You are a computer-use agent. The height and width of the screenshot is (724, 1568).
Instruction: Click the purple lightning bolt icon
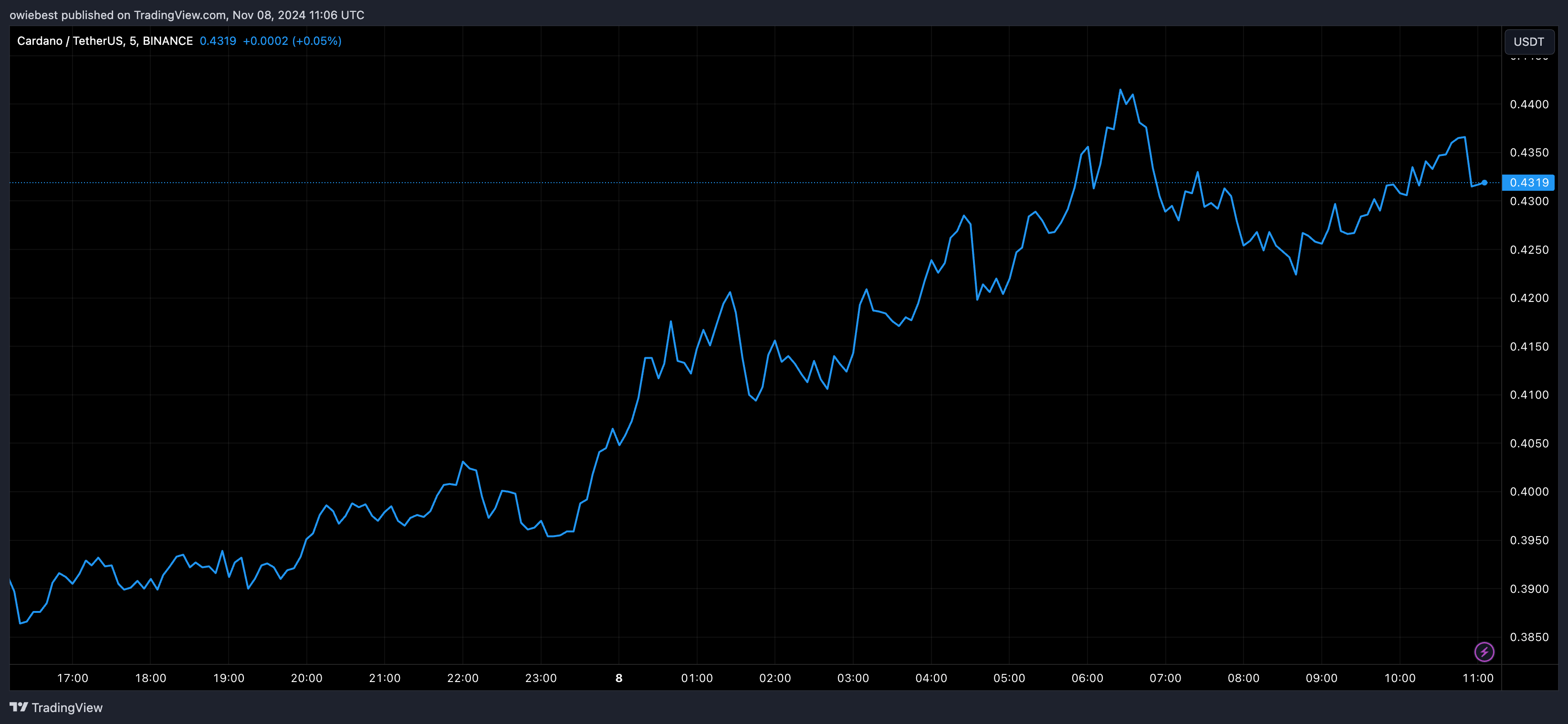[x=1484, y=652]
